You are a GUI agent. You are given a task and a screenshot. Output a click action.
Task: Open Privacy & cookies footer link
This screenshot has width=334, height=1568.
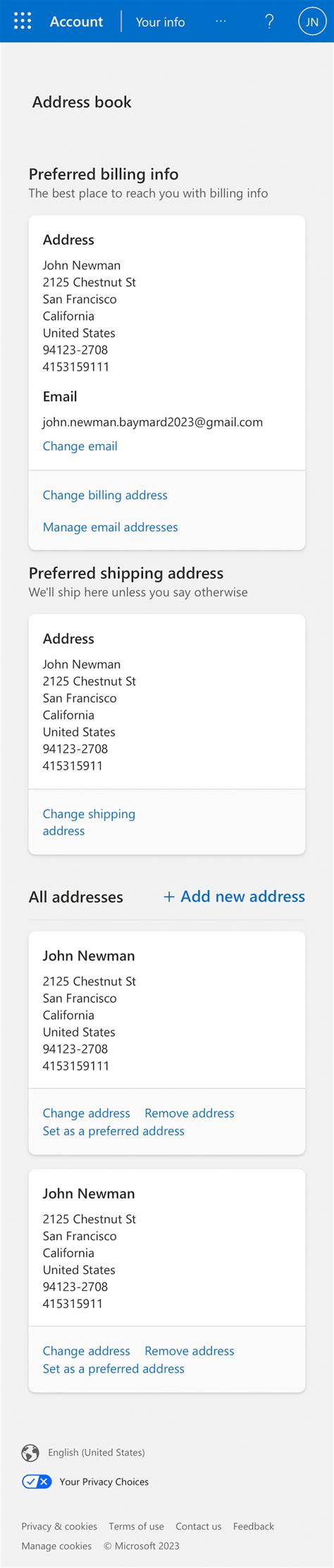point(59,1526)
